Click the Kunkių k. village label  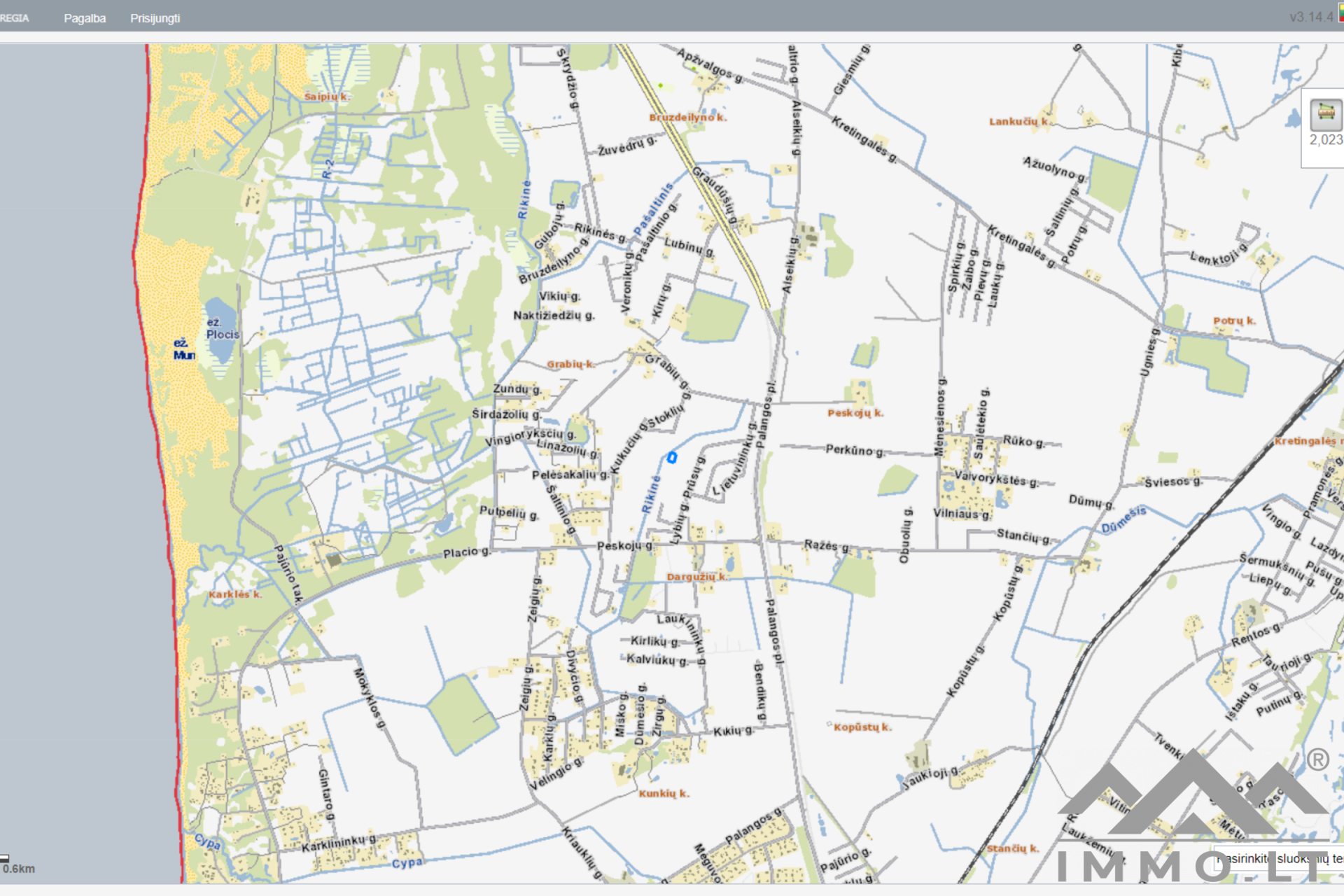(x=663, y=794)
